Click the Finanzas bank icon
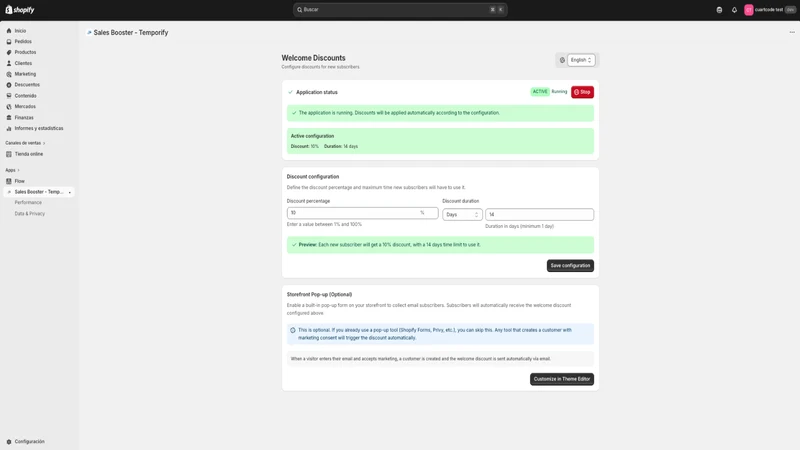The height and width of the screenshot is (450, 800). pos(9,117)
